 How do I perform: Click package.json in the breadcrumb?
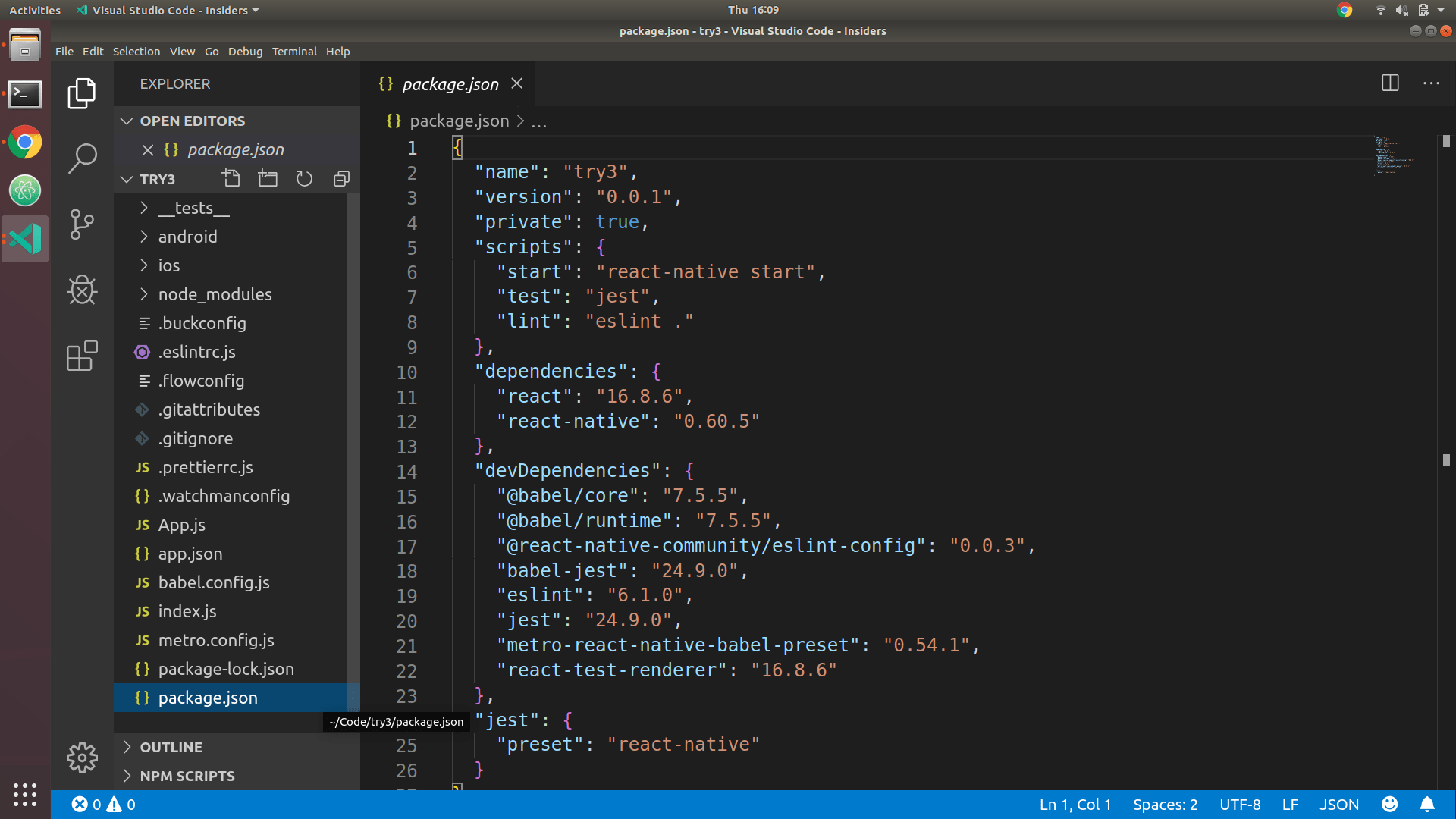[460, 121]
